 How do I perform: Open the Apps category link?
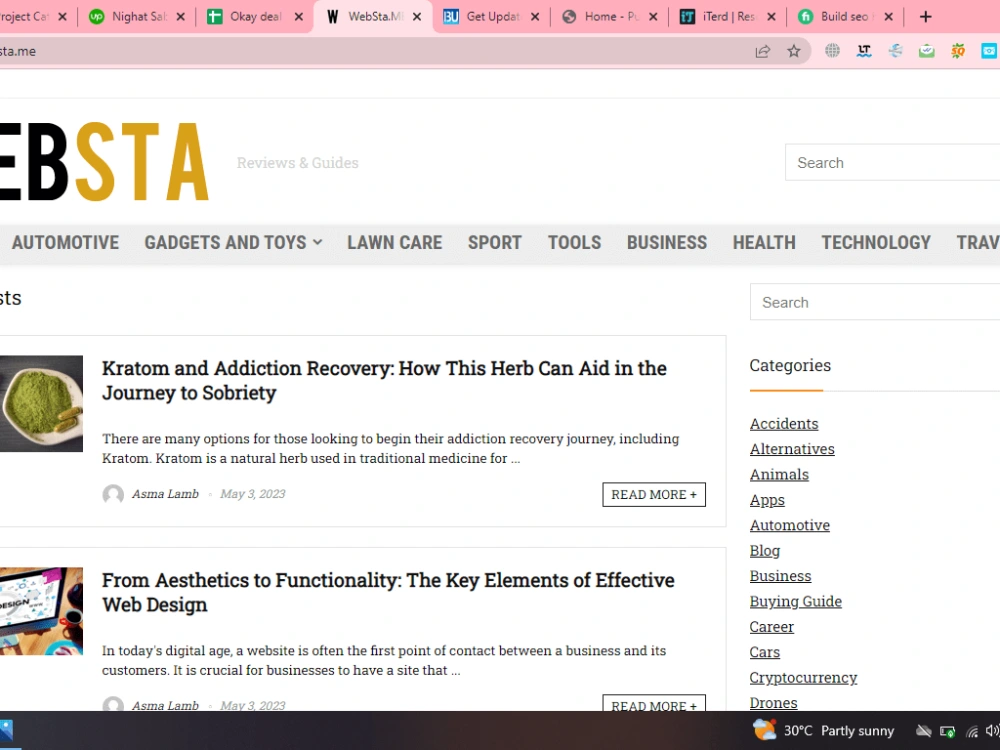click(767, 500)
